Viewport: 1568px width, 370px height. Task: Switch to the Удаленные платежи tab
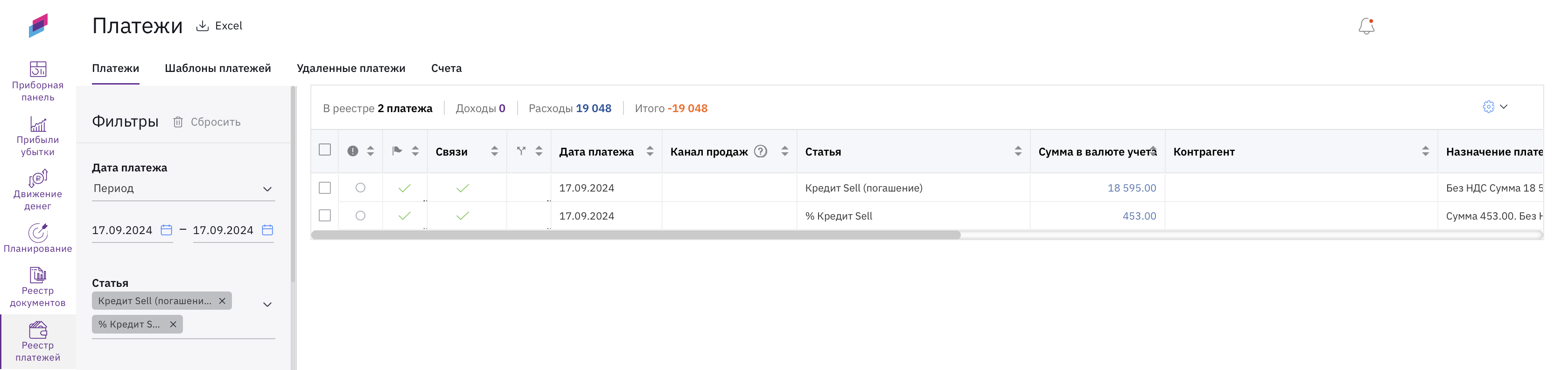coord(350,68)
